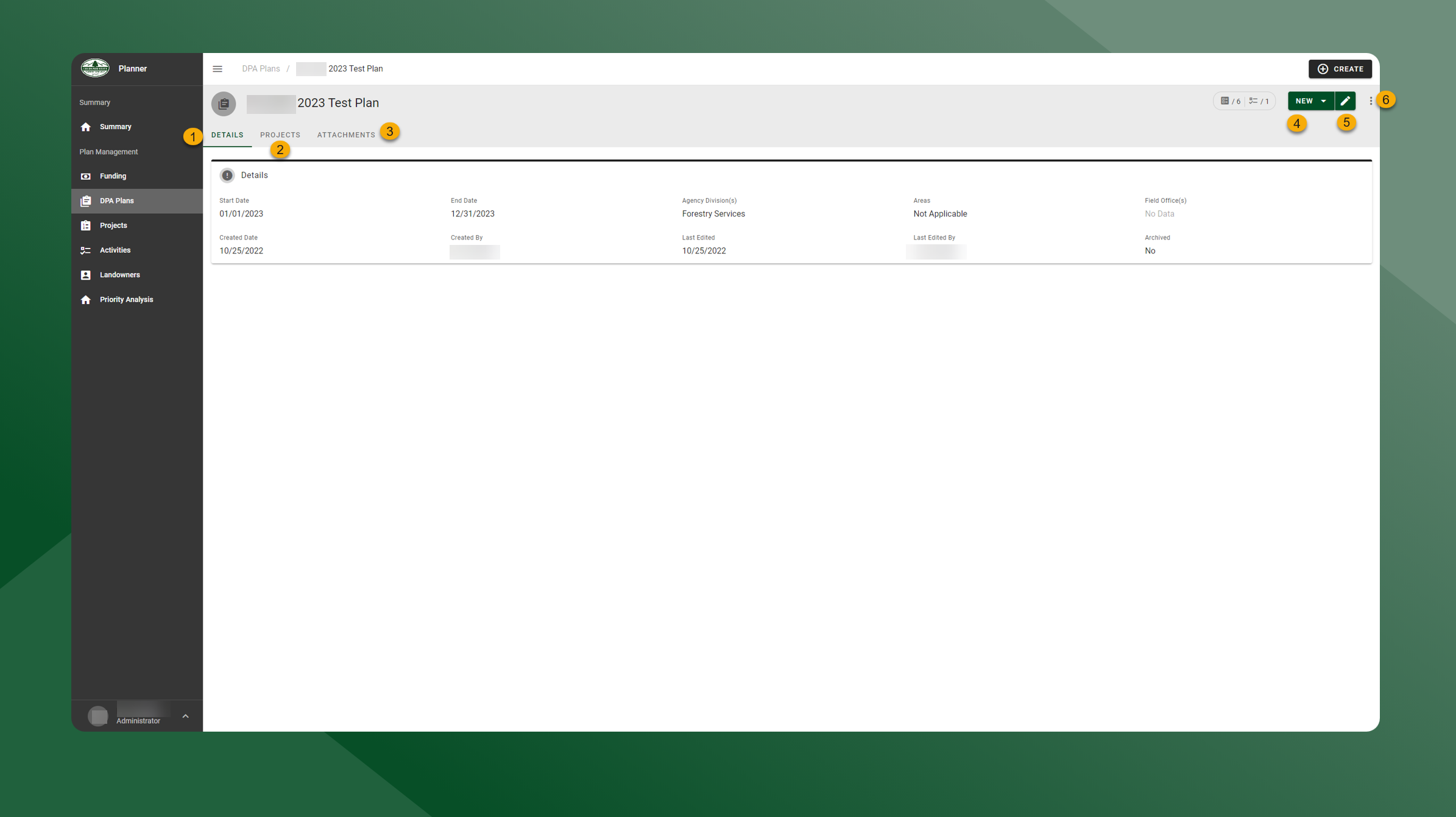
Task: Select the Priority Analysis icon
Action: pos(86,299)
